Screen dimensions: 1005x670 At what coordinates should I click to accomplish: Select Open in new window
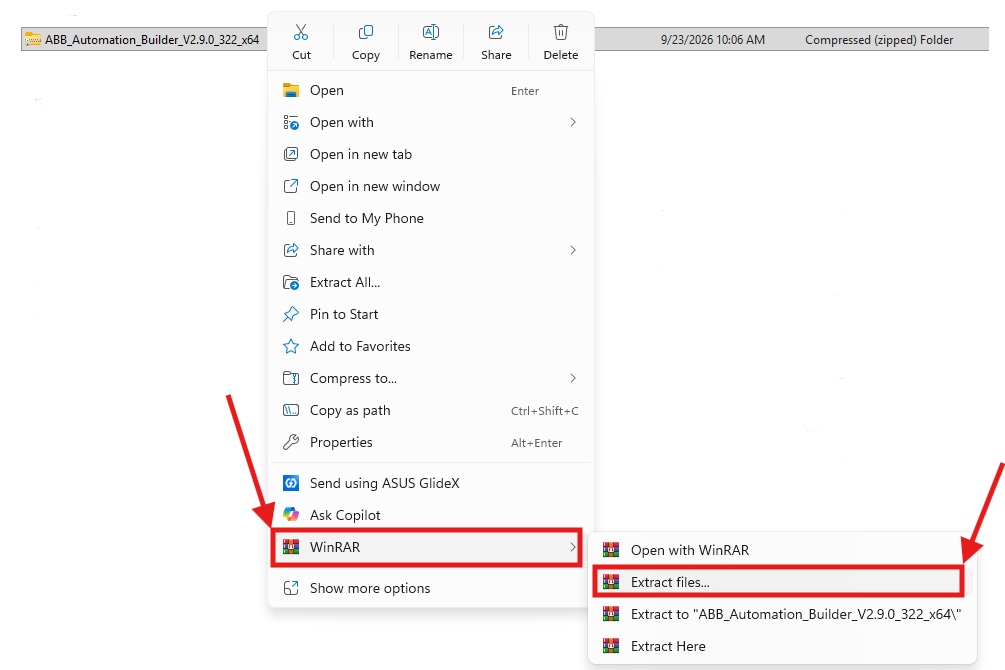(x=431, y=187)
